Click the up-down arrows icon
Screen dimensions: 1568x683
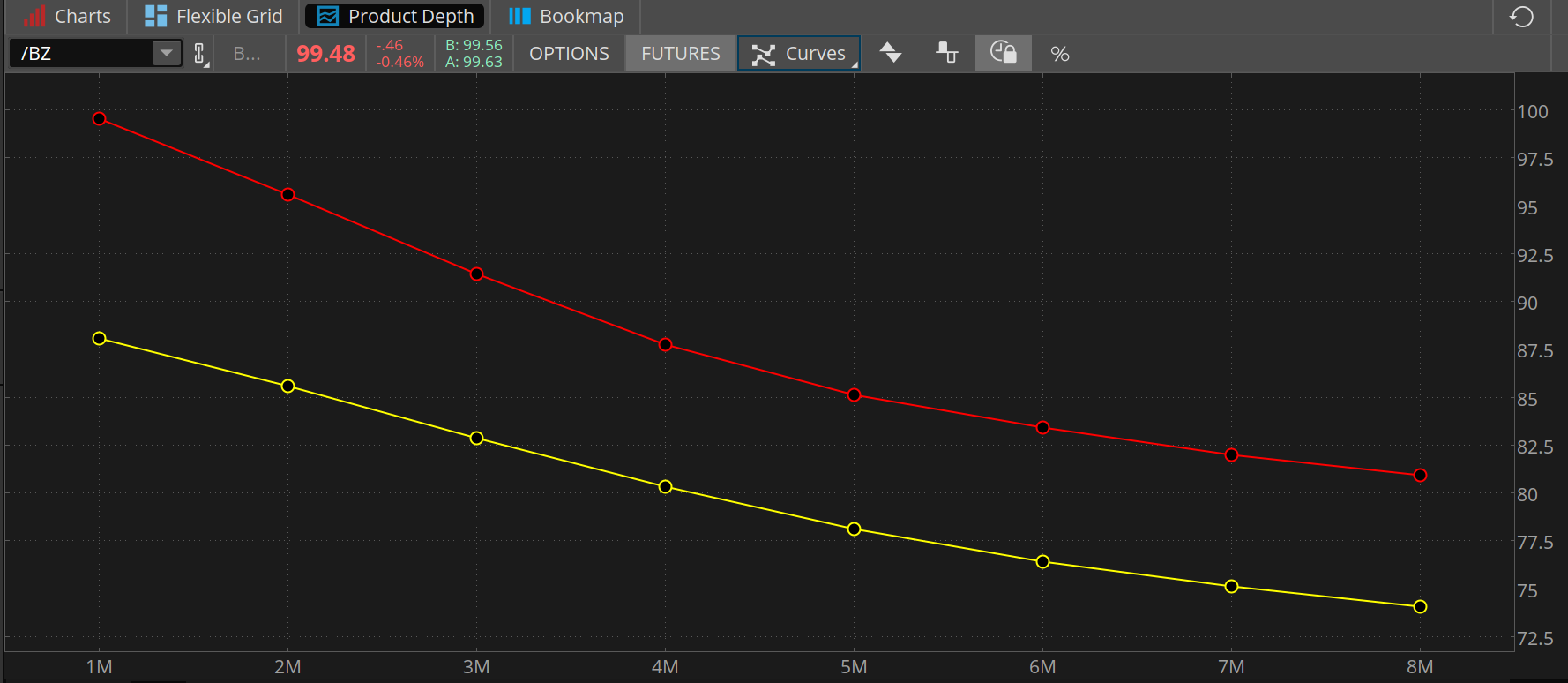pos(891,53)
